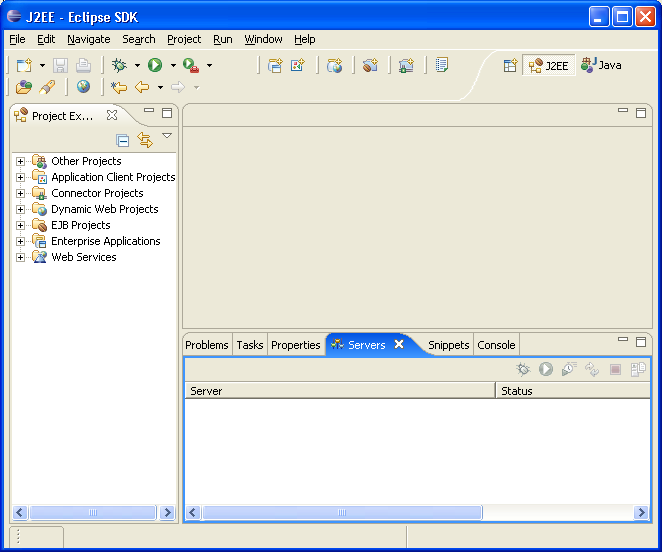Switch to the Java perspective
Image resolution: width=662 pixels, height=552 pixels.
tap(601, 65)
